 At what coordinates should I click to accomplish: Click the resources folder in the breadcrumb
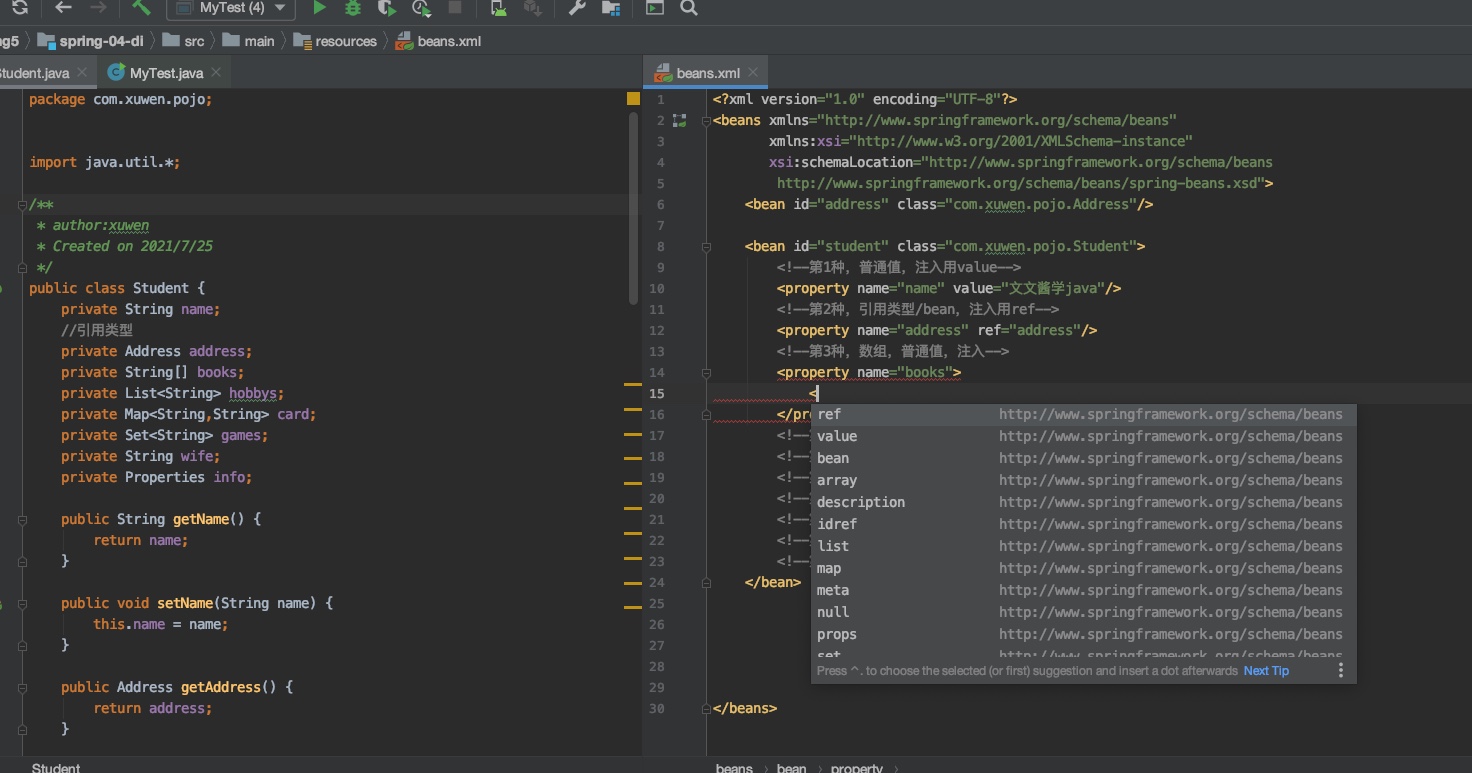pyautogui.click(x=345, y=41)
